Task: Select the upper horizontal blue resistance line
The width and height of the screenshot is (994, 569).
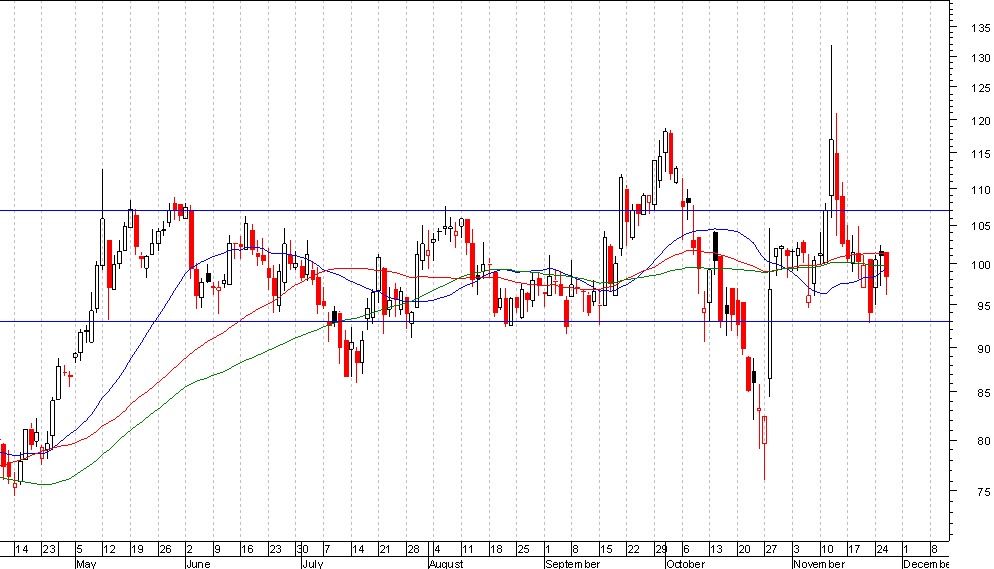Action: (475, 210)
